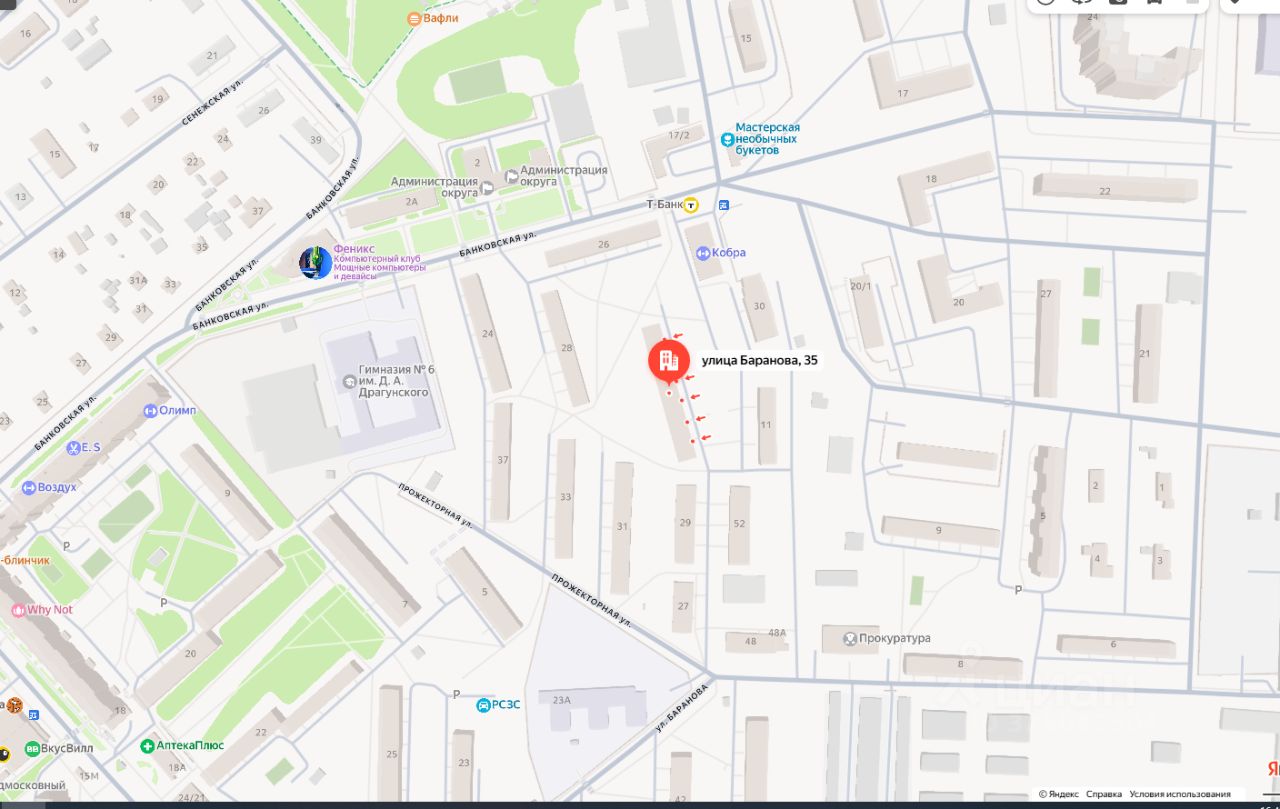The height and width of the screenshot is (809, 1280).
Task: Click the red улица Баранова, 35 pin
Action: tap(668, 363)
